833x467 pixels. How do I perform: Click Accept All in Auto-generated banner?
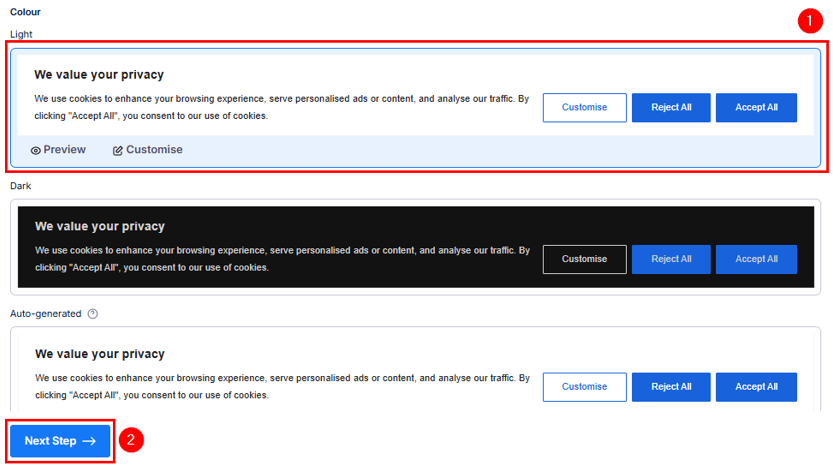[x=756, y=387]
